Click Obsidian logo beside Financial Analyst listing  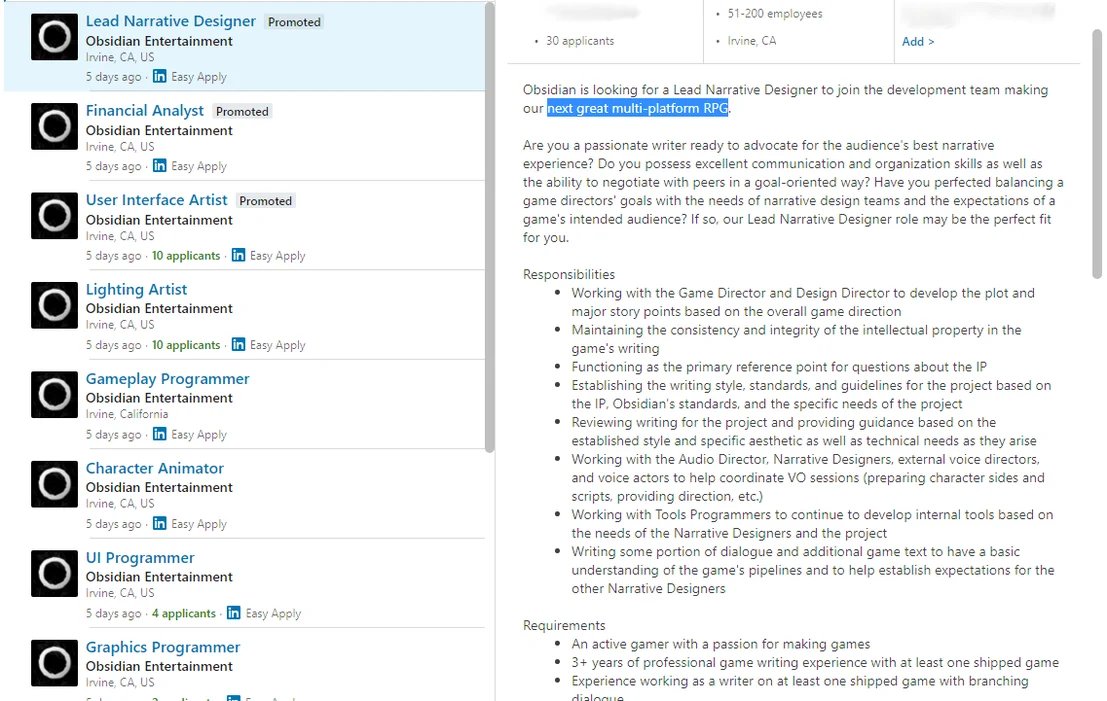click(x=54, y=127)
